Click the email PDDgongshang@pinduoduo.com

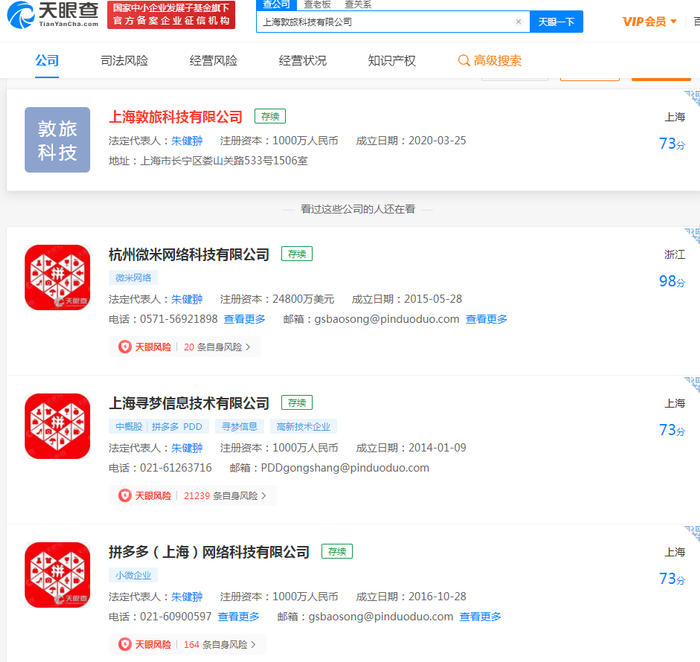click(x=345, y=468)
